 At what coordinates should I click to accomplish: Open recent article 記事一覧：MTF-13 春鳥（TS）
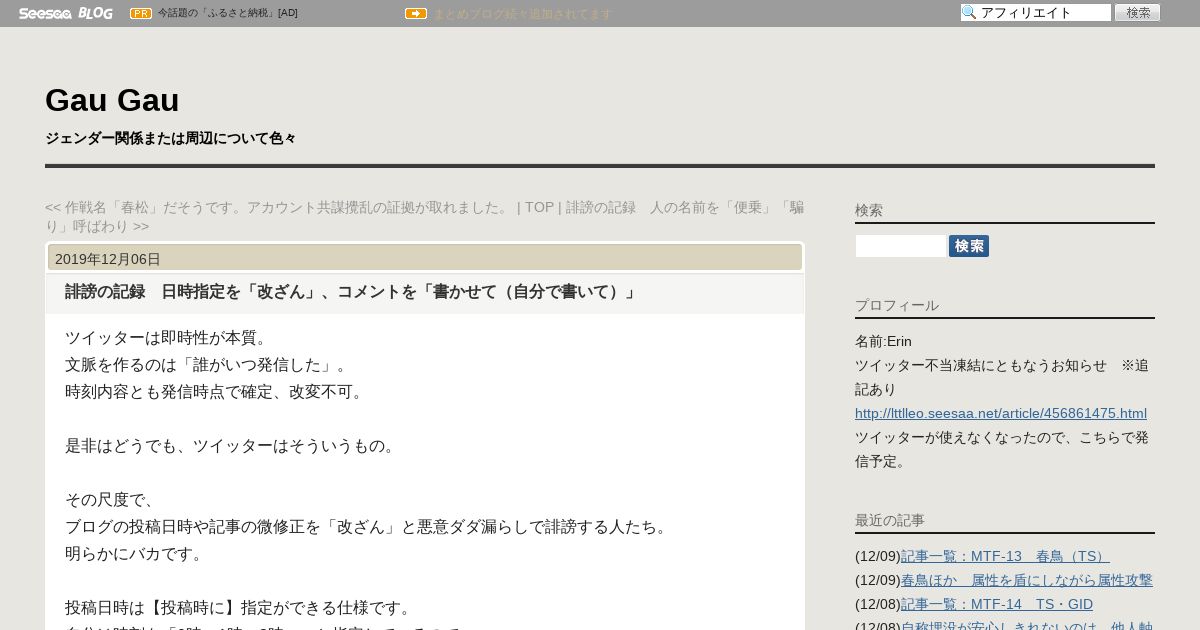click(1005, 556)
